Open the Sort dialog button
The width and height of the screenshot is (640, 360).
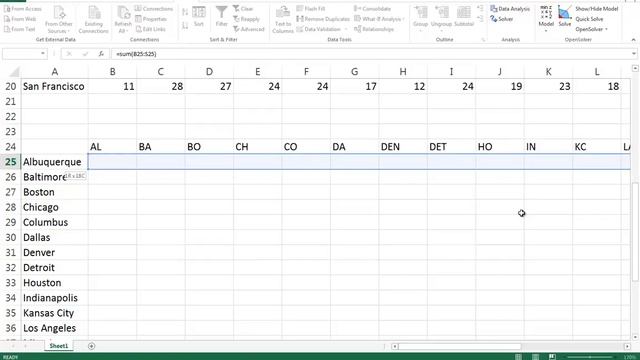point(199,17)
